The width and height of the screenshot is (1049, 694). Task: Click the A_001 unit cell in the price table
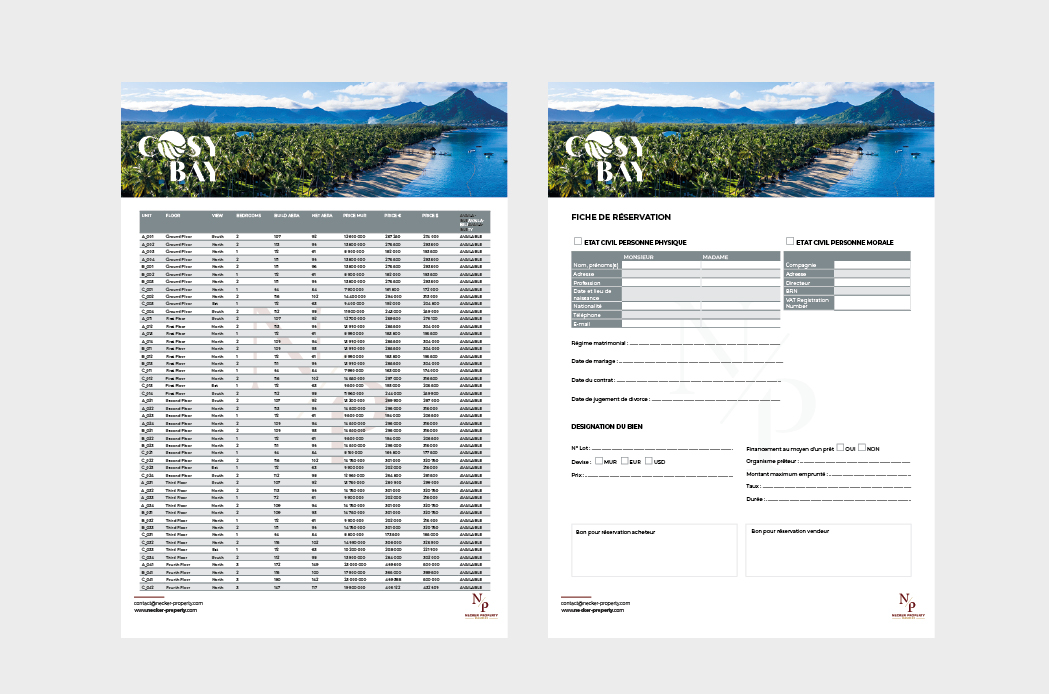(147, 236)
